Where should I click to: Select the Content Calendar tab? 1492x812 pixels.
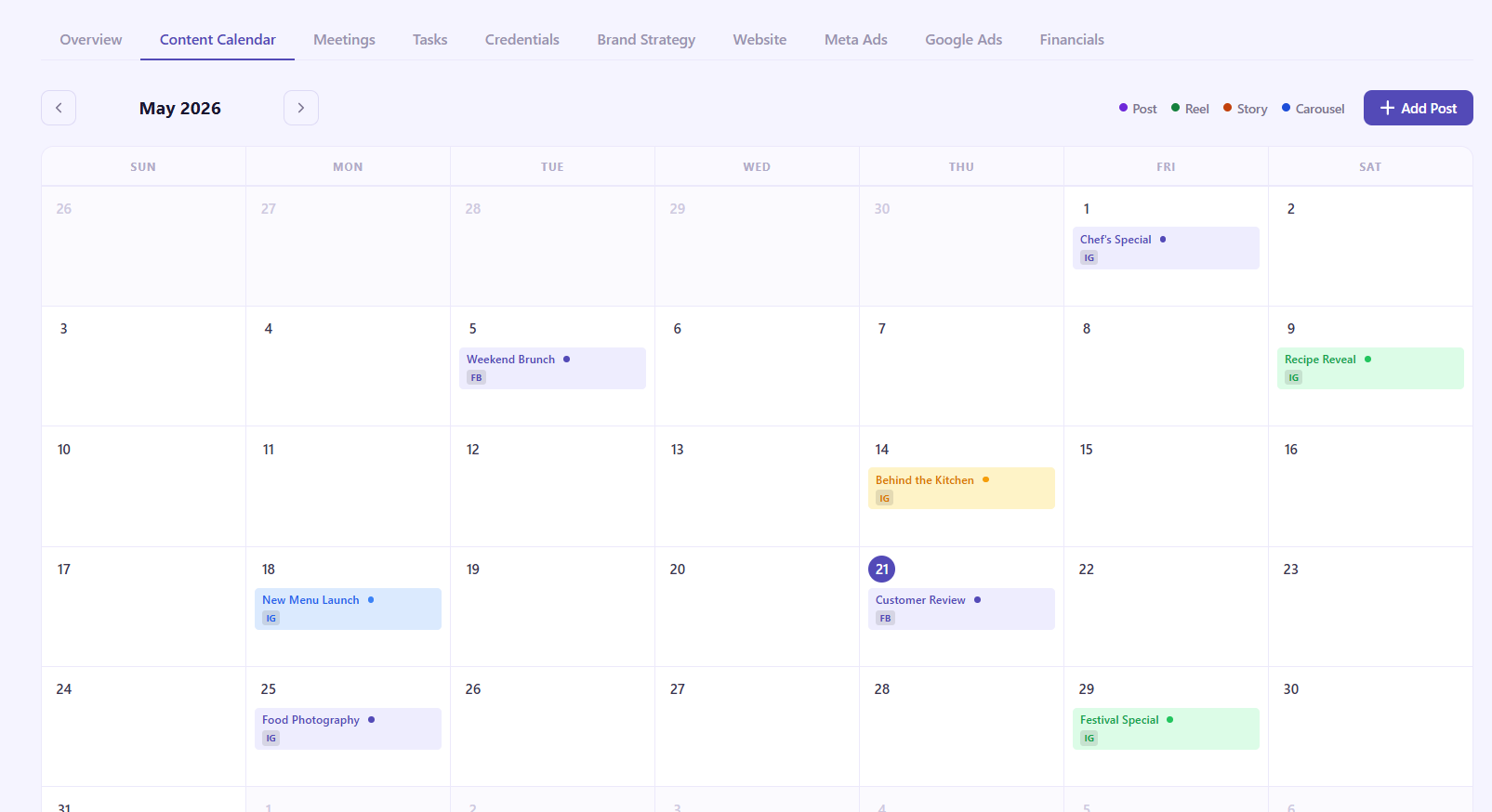(218, 39)
